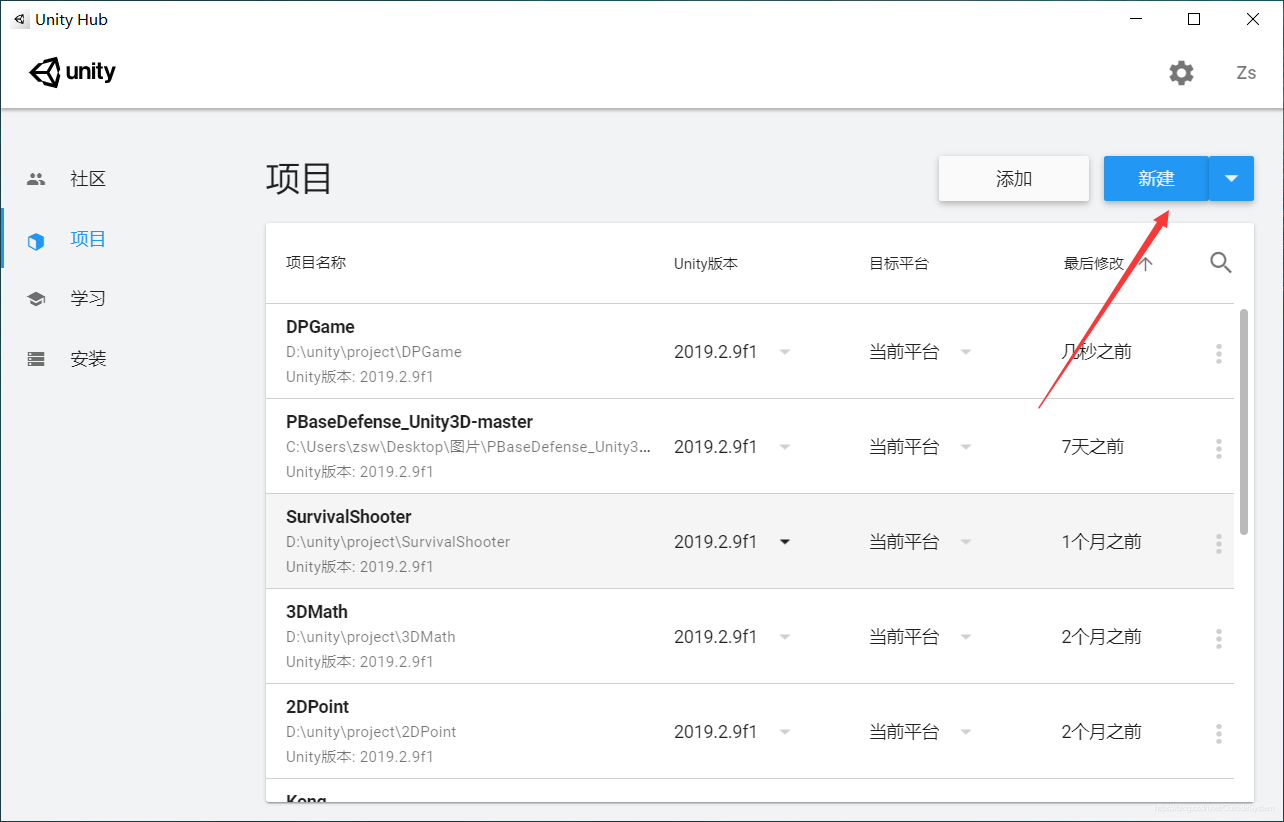Image resolution: width=1284 pixels, height=822 pixels.
Task: Expand dropdown arrow next to 新建
Action: click(x=1232, y=179)
